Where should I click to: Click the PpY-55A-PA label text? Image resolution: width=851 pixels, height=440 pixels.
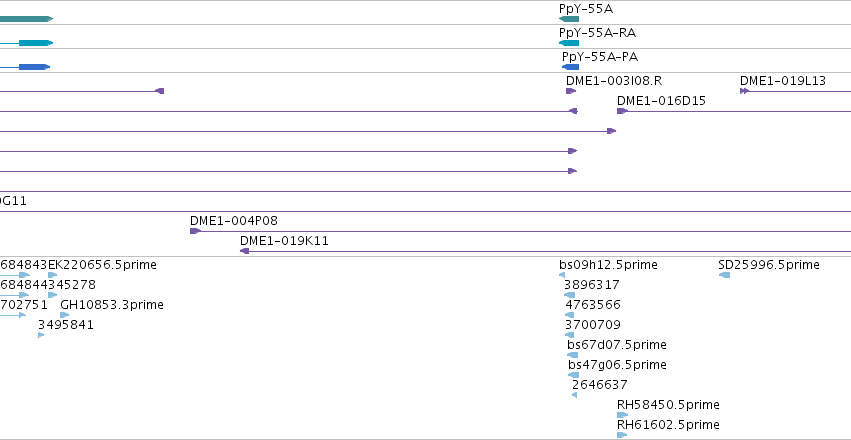[600, 56]
